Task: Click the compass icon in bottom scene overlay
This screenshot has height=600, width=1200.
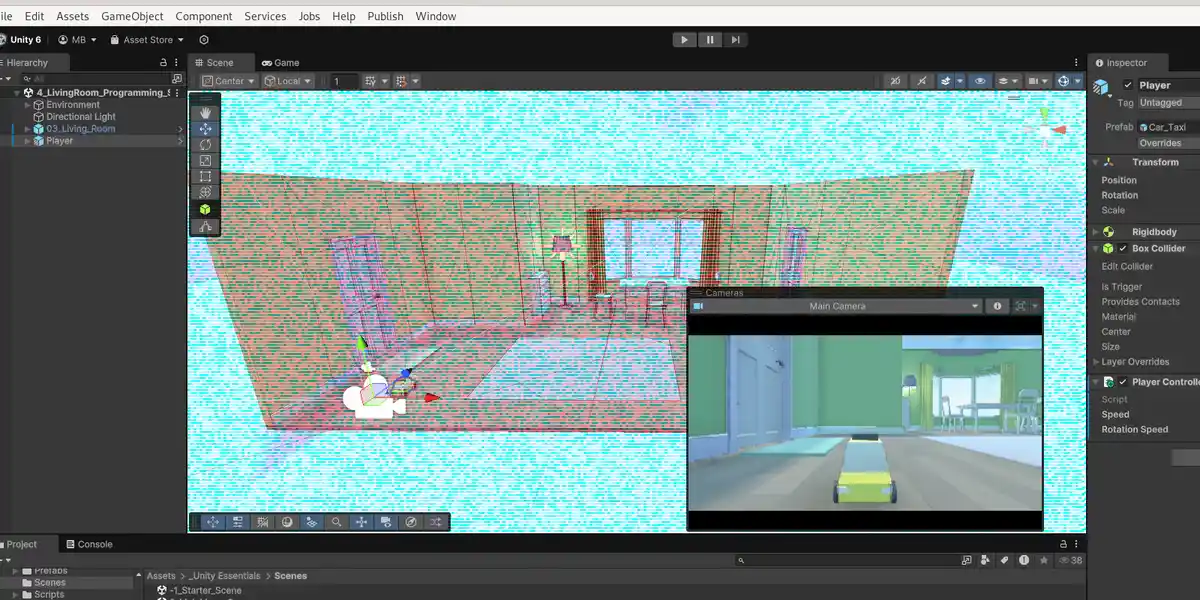Action: coord(411,522)
